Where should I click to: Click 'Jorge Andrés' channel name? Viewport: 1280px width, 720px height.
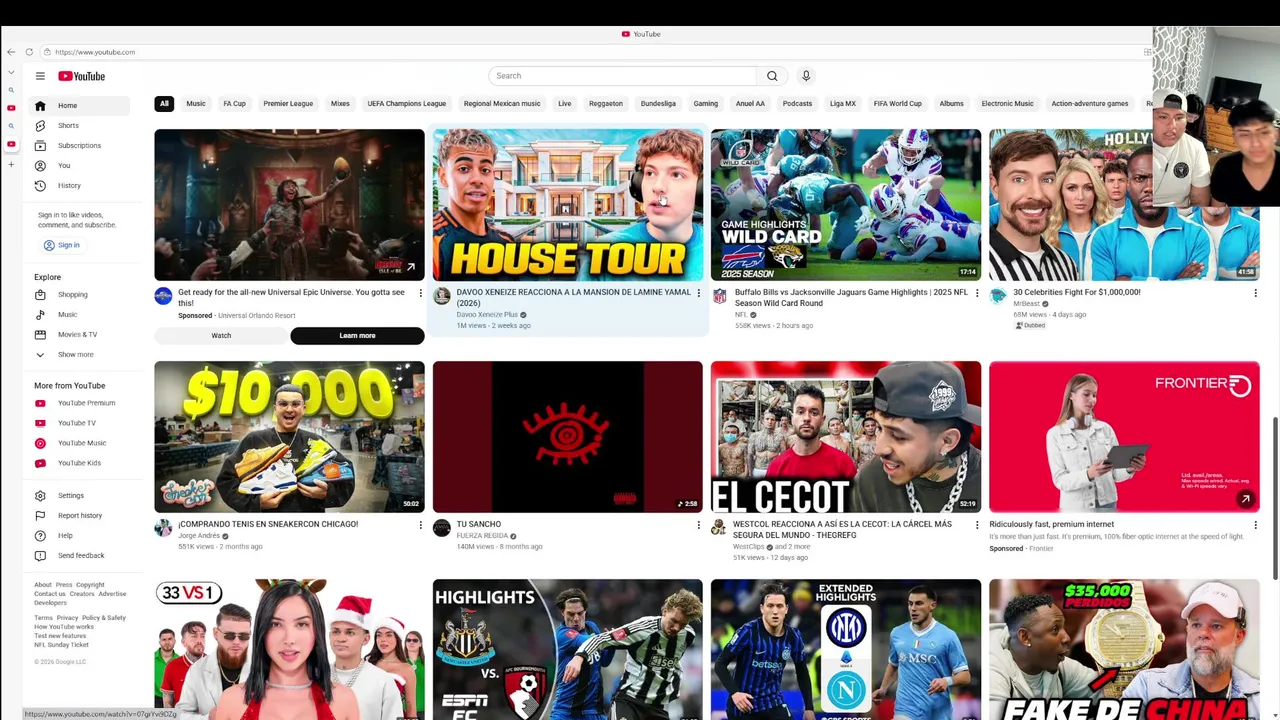tap(199, 536)
